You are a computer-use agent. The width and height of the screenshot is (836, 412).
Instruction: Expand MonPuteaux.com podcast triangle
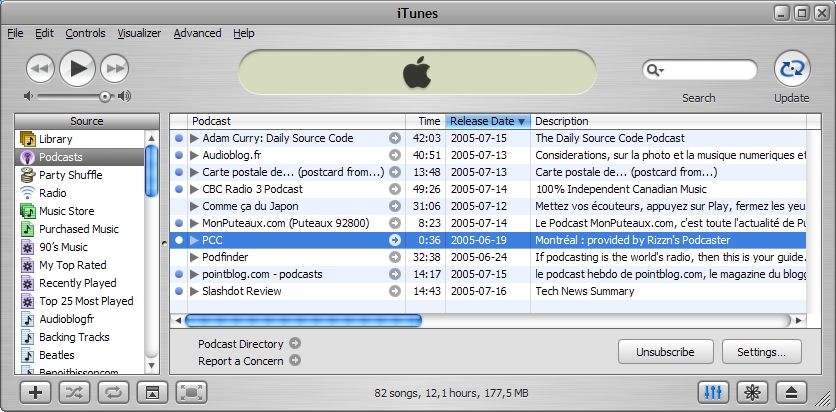click(195, 223)
